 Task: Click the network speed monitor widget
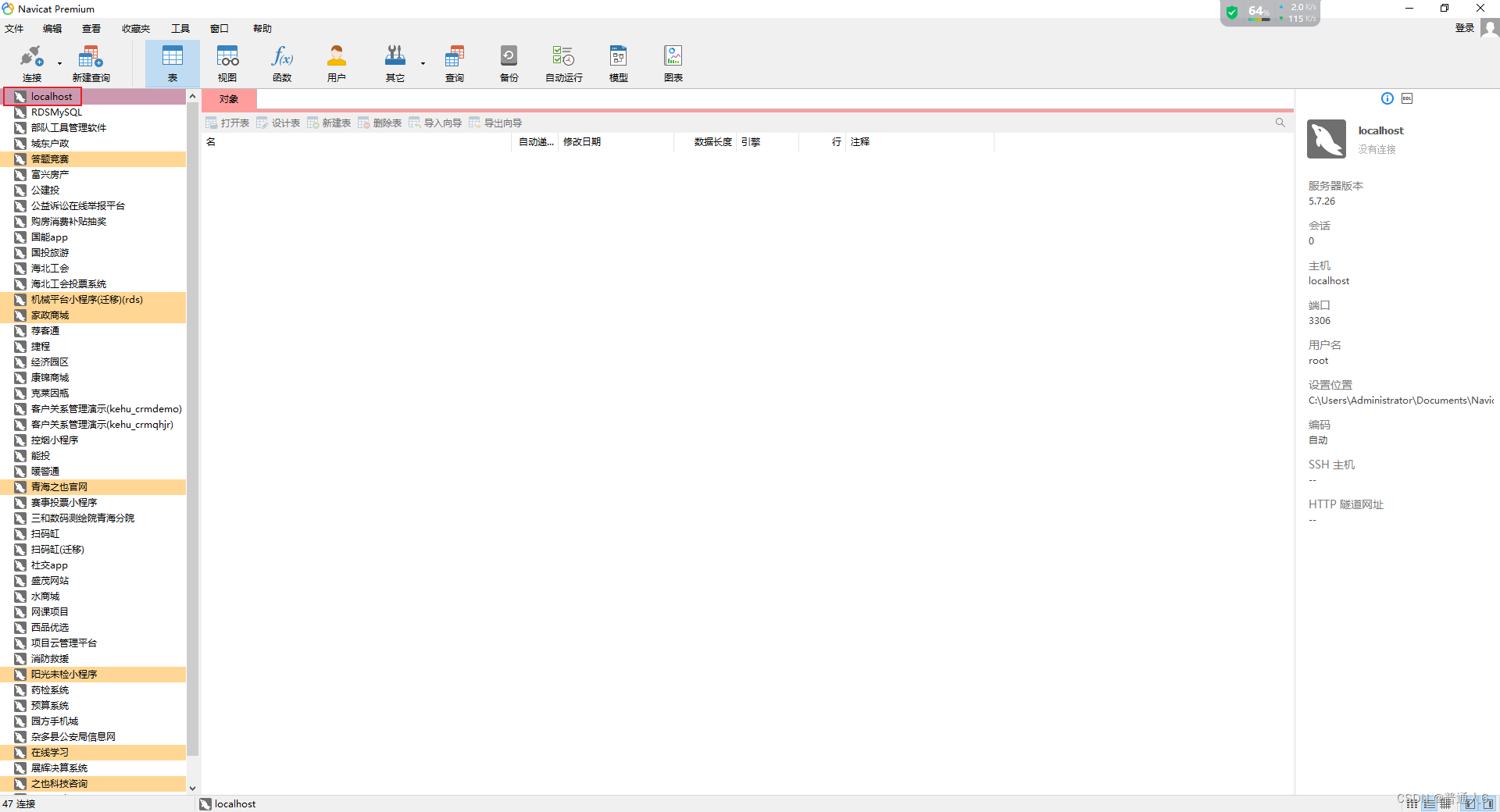coord(1270,12)
